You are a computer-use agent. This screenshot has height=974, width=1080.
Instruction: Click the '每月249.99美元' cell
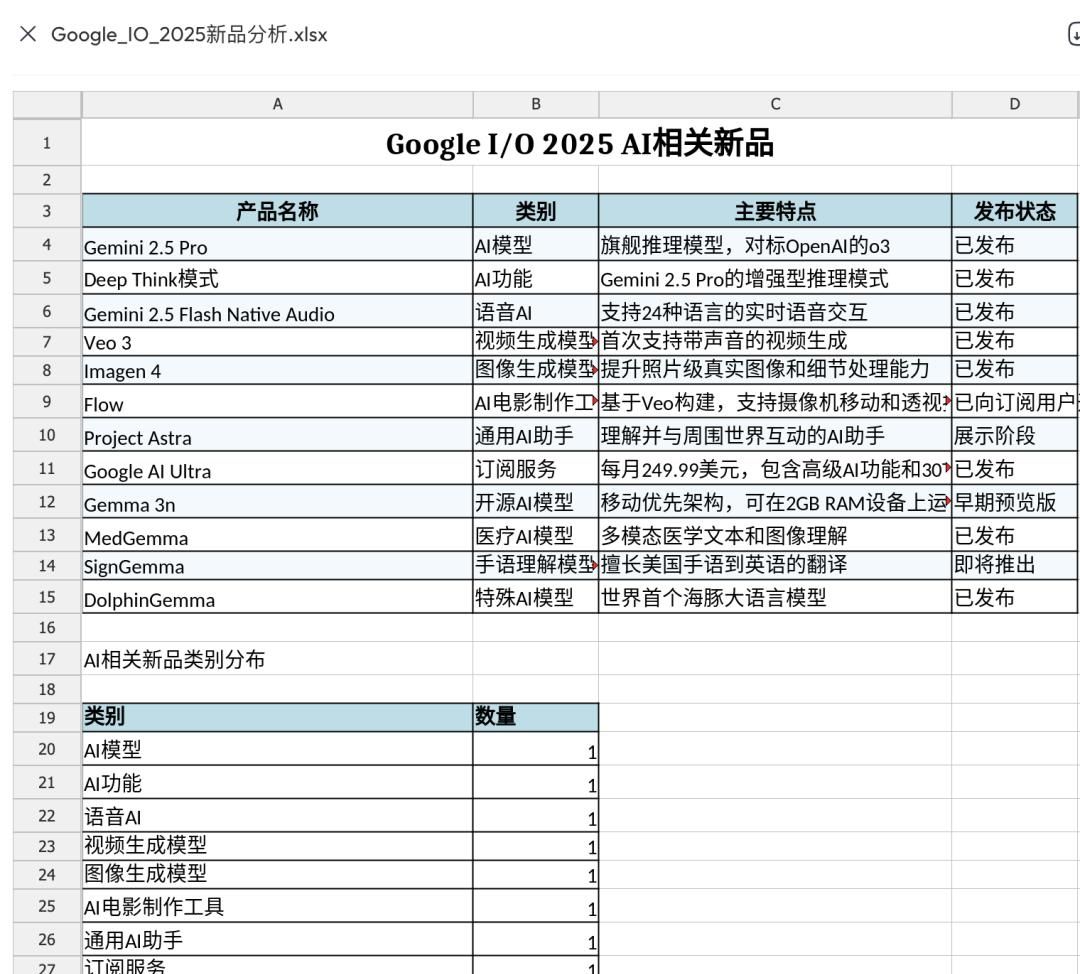coord(775,468)
